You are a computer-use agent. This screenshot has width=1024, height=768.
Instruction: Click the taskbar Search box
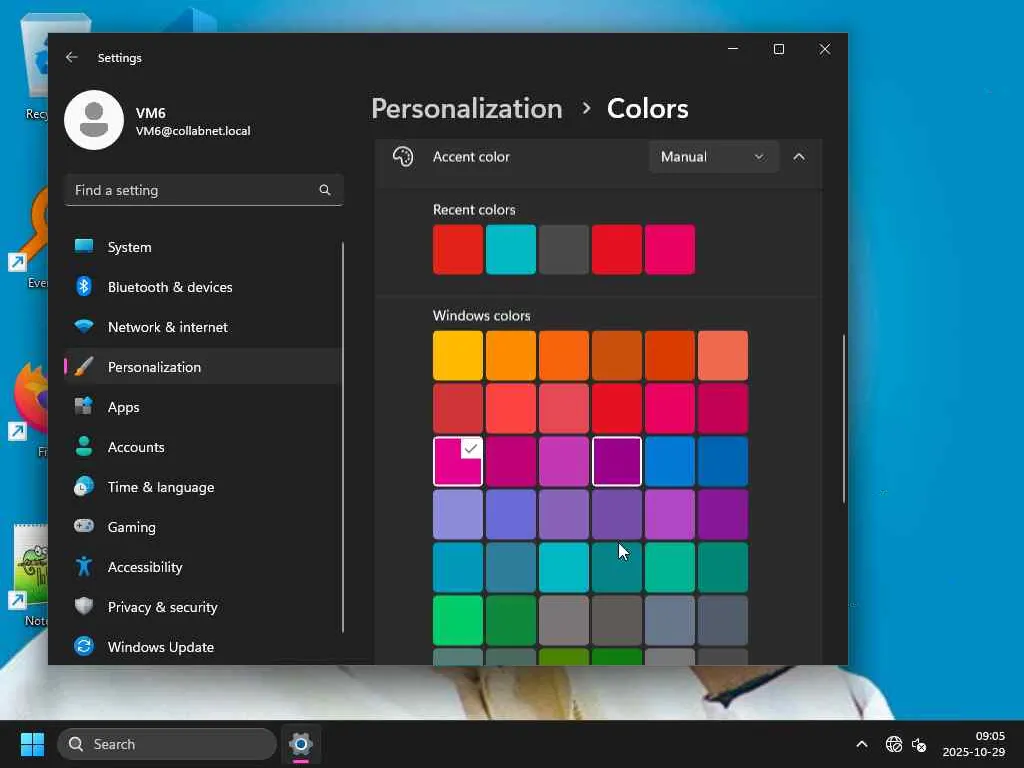point(167,744)
